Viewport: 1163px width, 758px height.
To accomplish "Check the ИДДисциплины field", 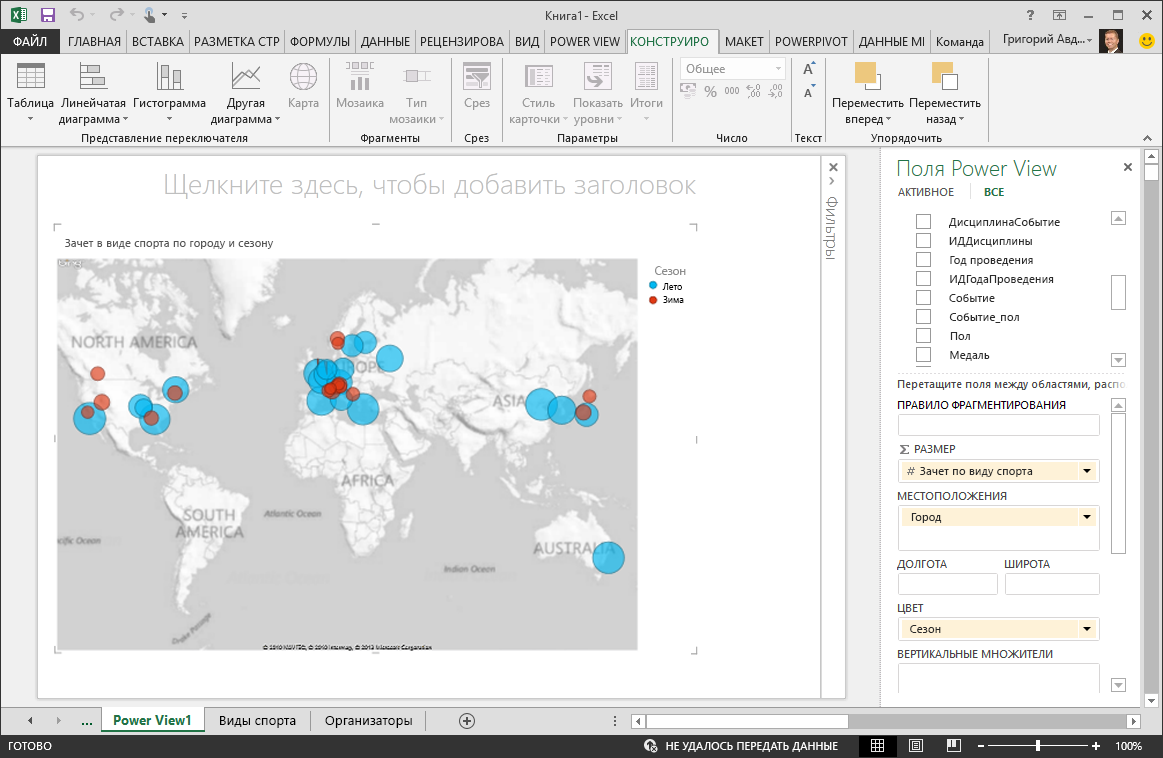I will click(923, 240).
